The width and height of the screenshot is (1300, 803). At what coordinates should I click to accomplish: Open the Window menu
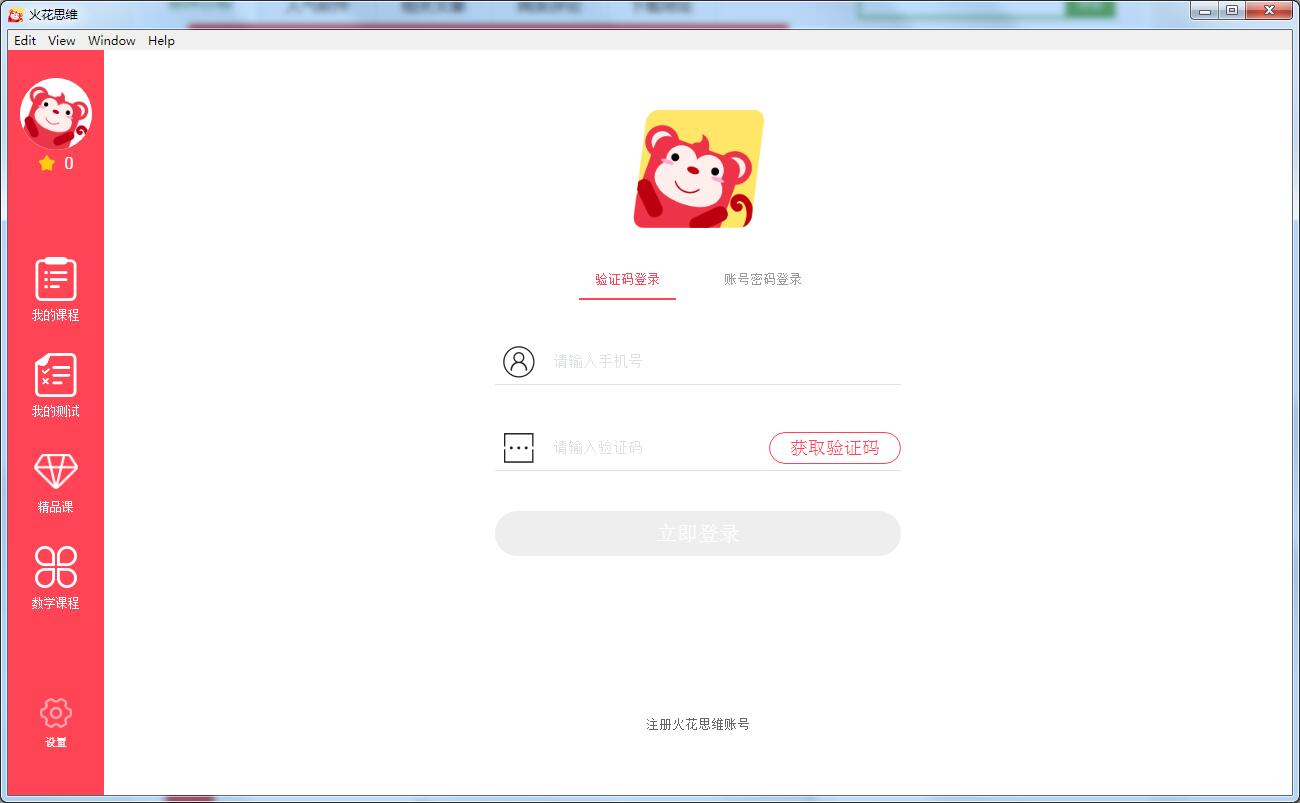click(111, 40)
